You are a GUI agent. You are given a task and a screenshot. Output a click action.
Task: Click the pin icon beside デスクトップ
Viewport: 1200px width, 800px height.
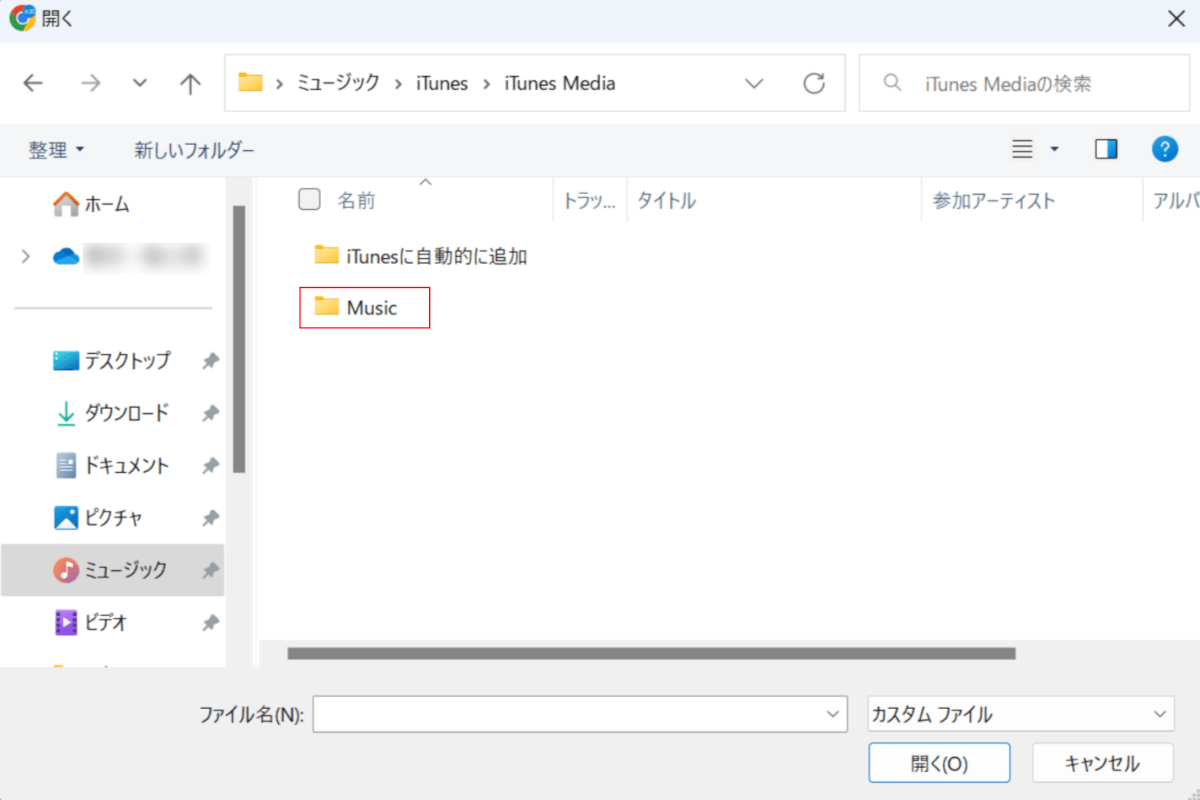point(210,361)
